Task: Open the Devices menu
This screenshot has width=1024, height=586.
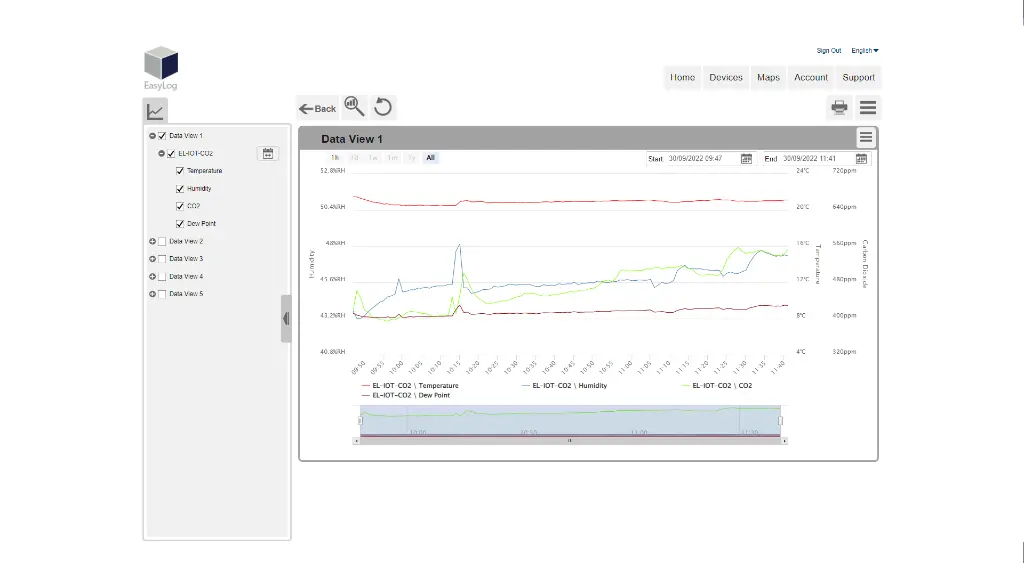Action: [x=726, y=77]
